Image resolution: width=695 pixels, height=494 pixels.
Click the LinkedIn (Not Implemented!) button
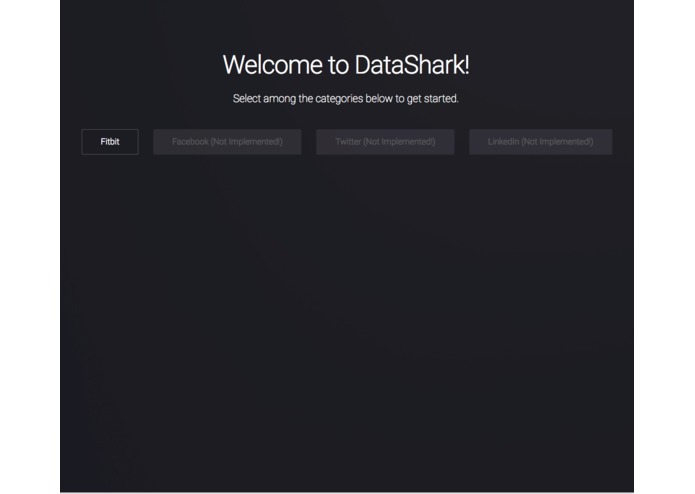coord(540,142)
